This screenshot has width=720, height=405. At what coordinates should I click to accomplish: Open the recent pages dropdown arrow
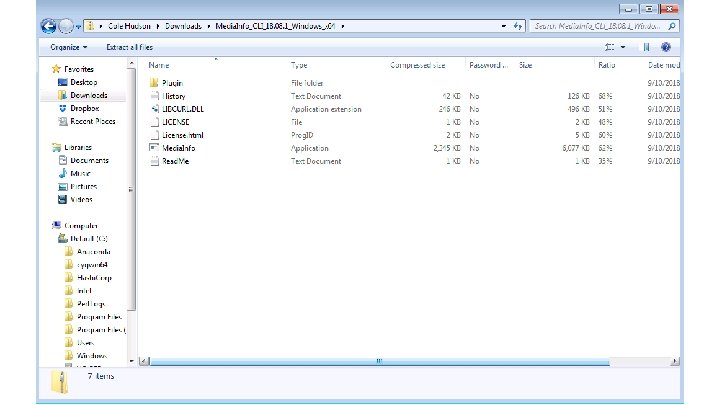[x=79, y=27]
